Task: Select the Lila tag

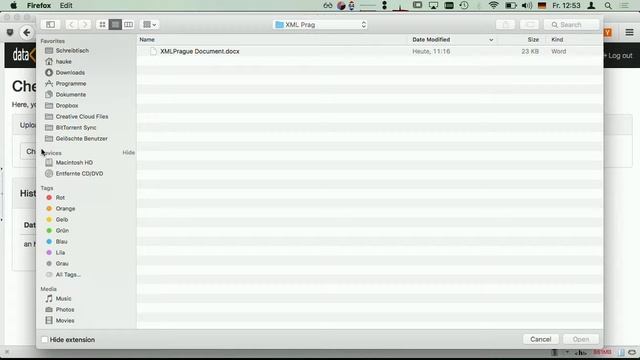Action: (60, 253)
